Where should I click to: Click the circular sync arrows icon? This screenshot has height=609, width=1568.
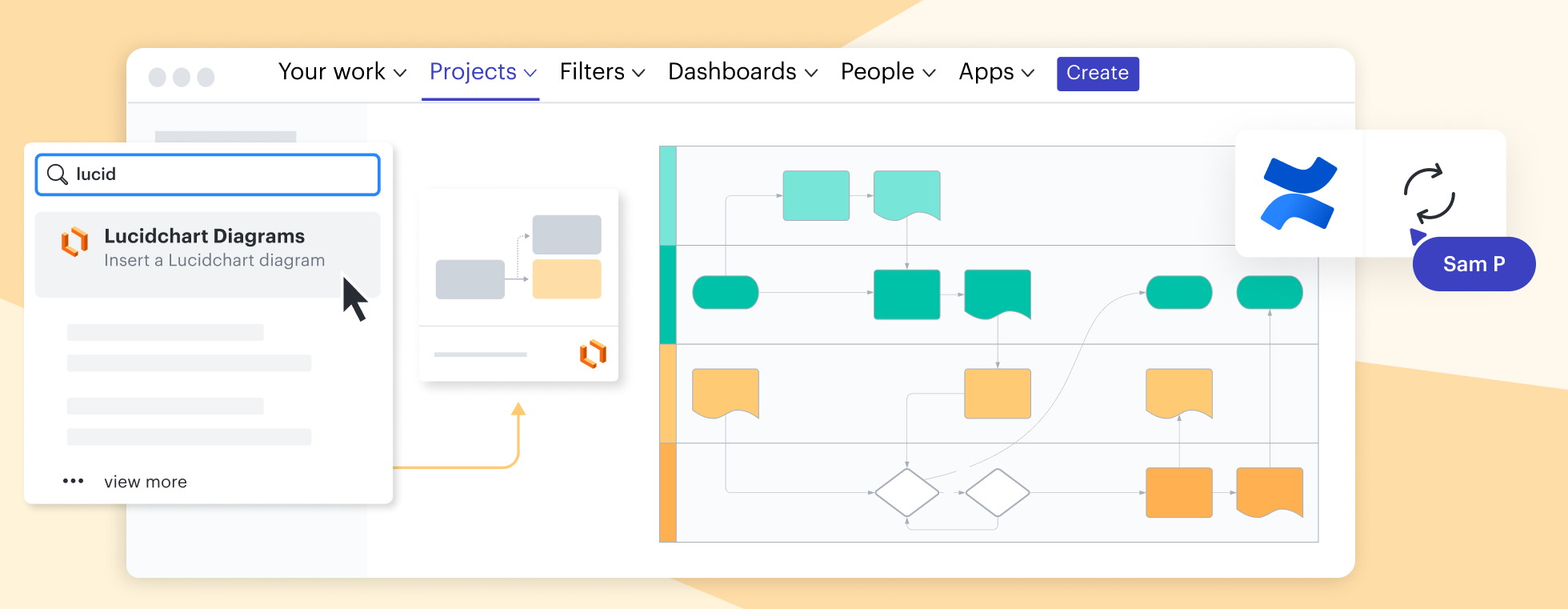pos(1429,194)
